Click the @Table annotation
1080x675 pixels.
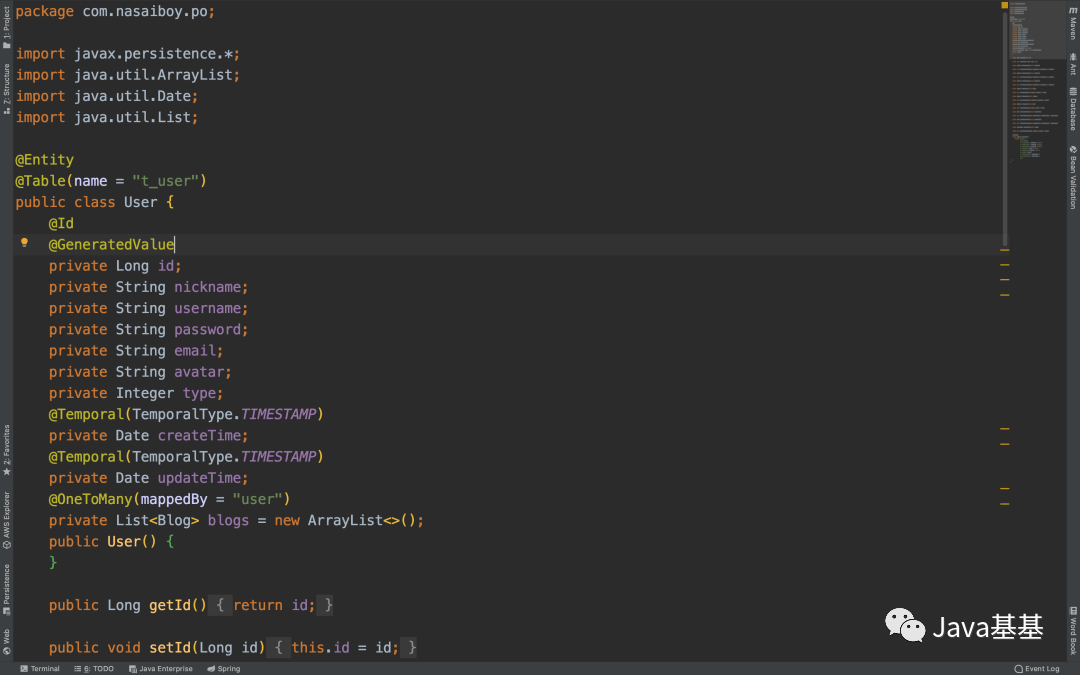[41, 181]
